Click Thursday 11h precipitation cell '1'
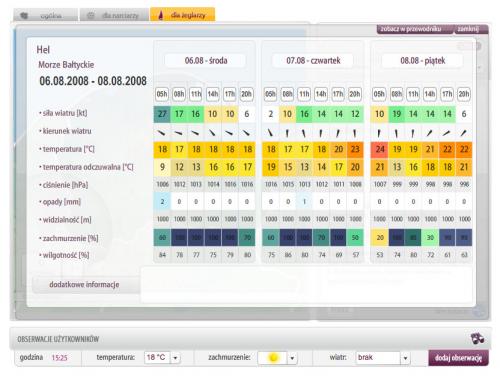The height and width of the screenshot is (376, 500). pos(304,202)
